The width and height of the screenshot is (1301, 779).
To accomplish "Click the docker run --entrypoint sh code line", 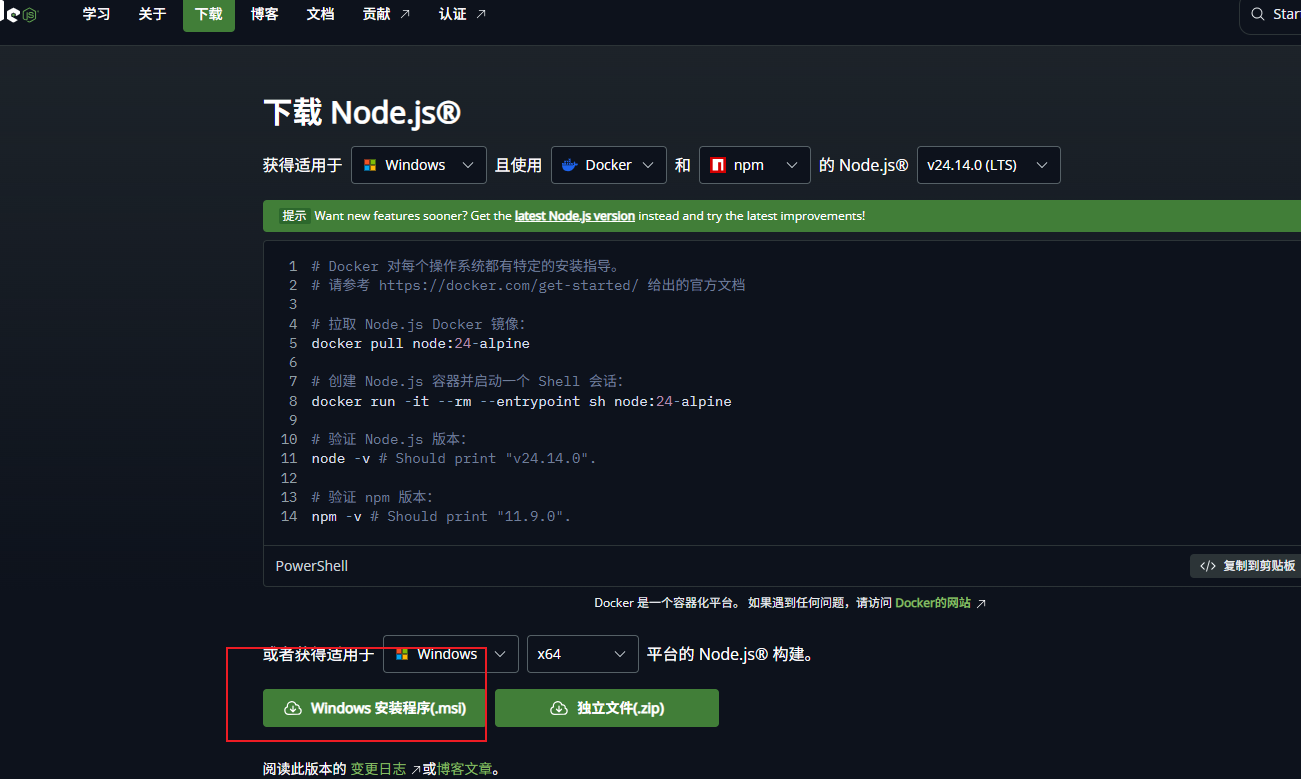I will pos(521,401).
